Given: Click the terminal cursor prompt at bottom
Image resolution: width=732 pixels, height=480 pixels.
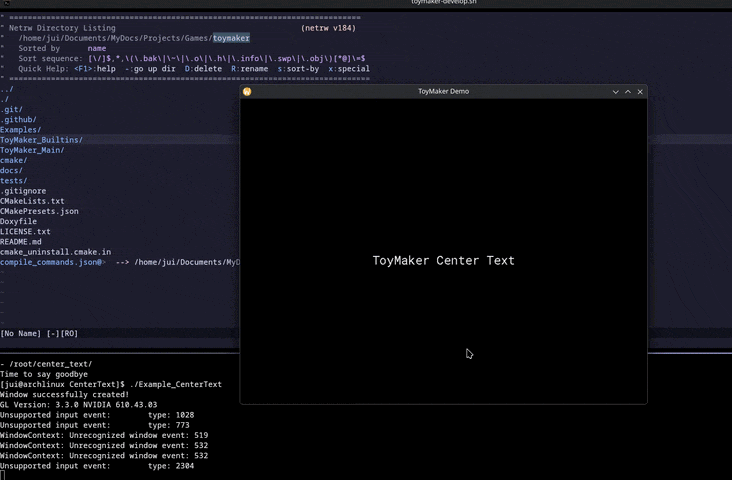Looking at the screenshot, I should [2, 476].
